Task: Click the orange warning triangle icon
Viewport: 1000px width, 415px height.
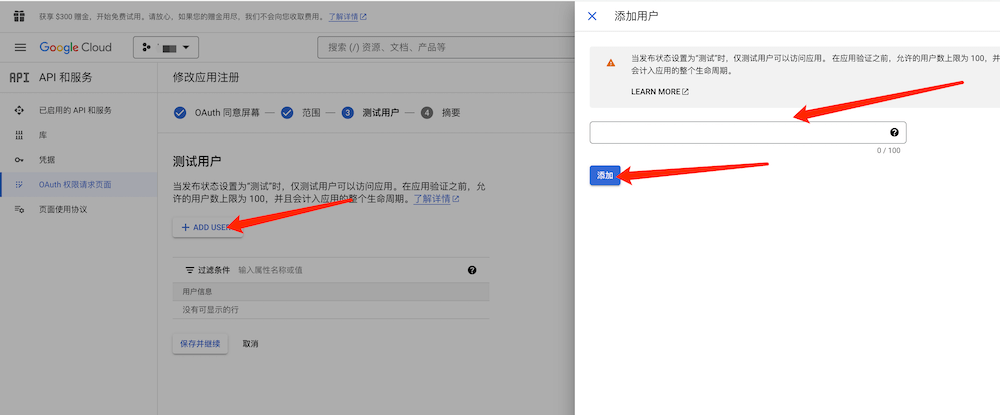Action: point(611,63)
